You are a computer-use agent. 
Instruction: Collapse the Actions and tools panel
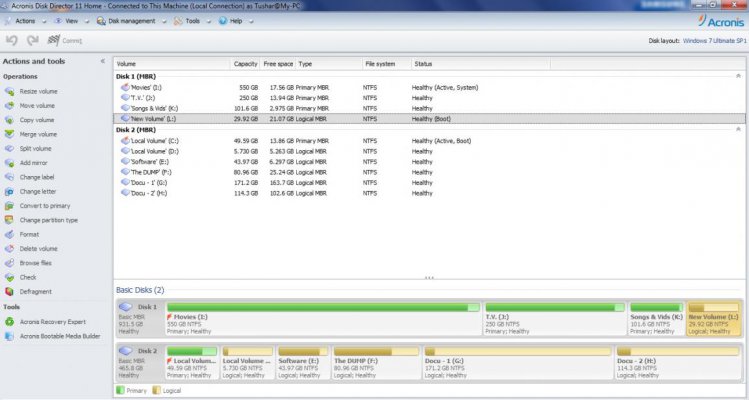[x=103, y=61]
